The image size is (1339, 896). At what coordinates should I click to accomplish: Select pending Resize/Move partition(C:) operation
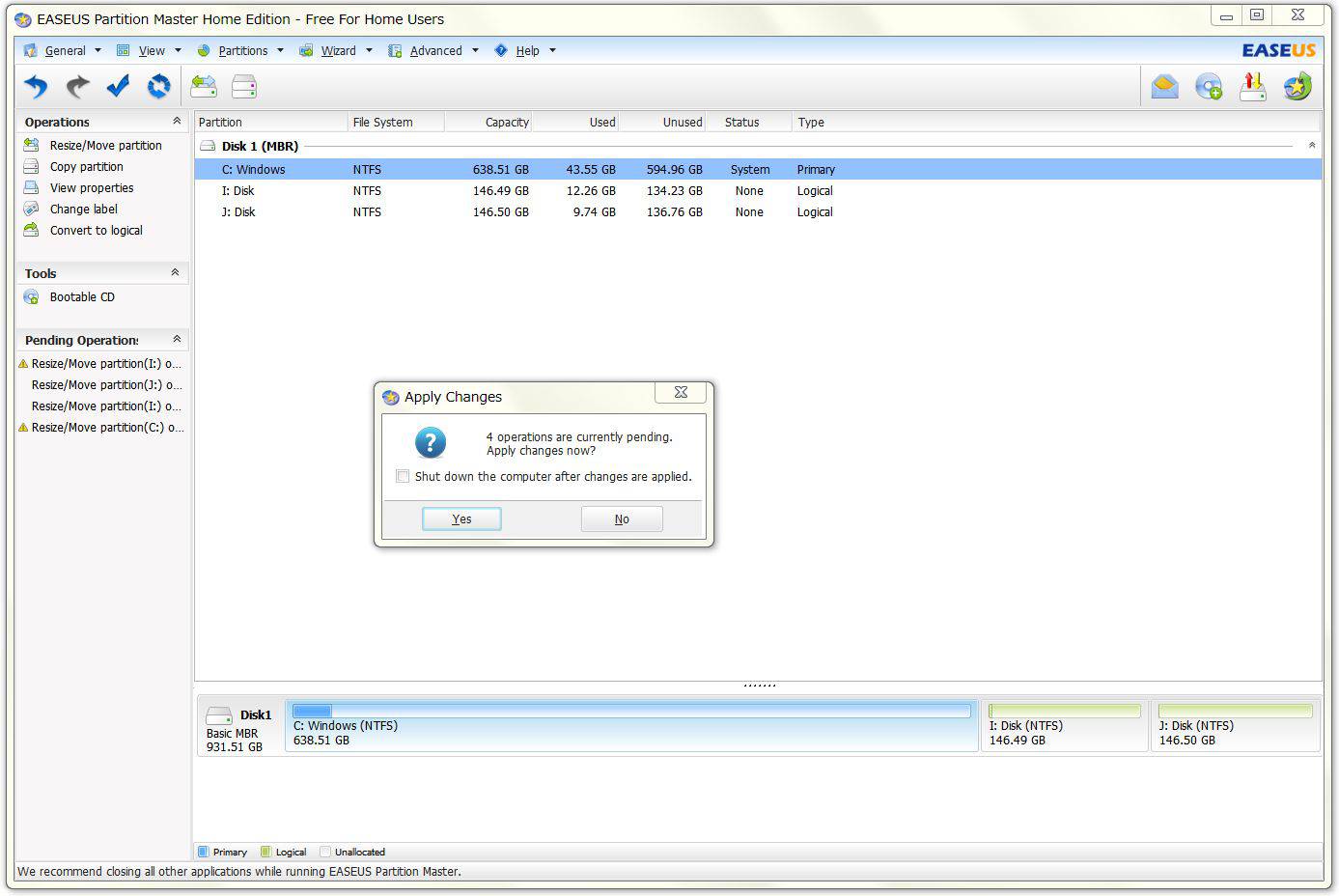coord(106,428)
